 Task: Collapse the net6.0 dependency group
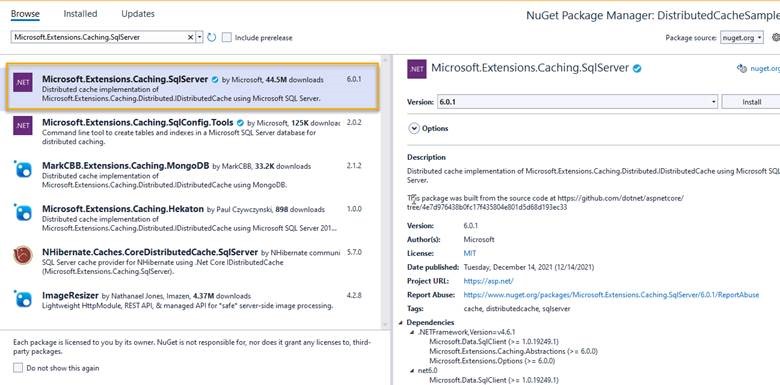(412, 371)
